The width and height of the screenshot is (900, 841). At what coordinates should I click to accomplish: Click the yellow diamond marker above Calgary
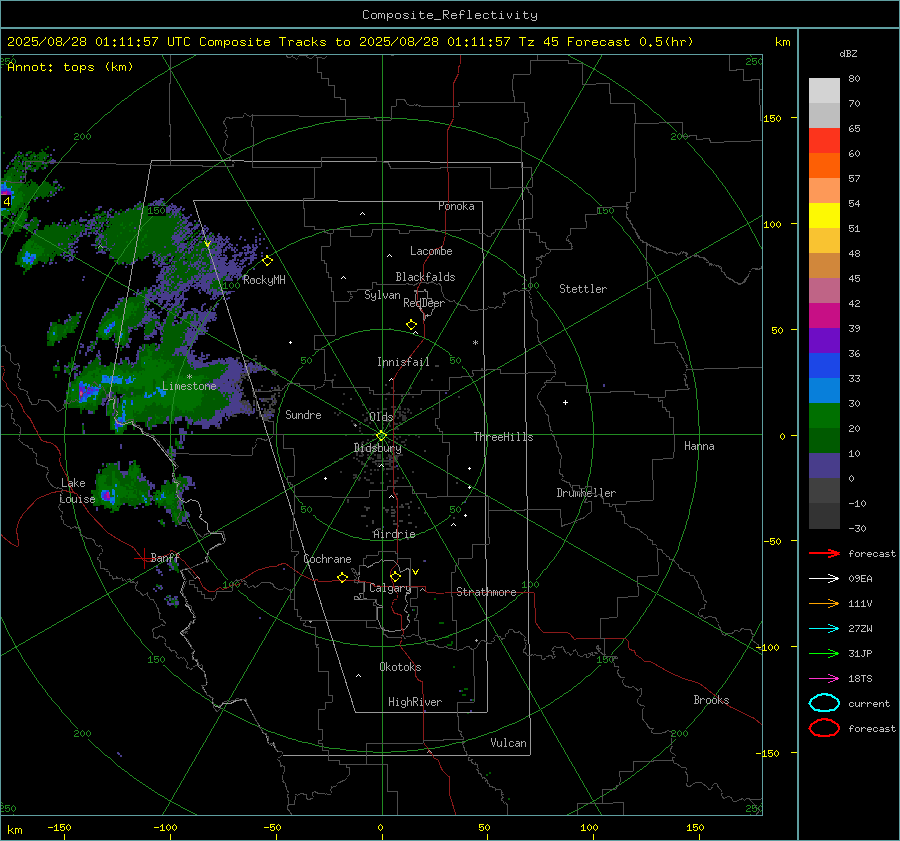point(395,576)
